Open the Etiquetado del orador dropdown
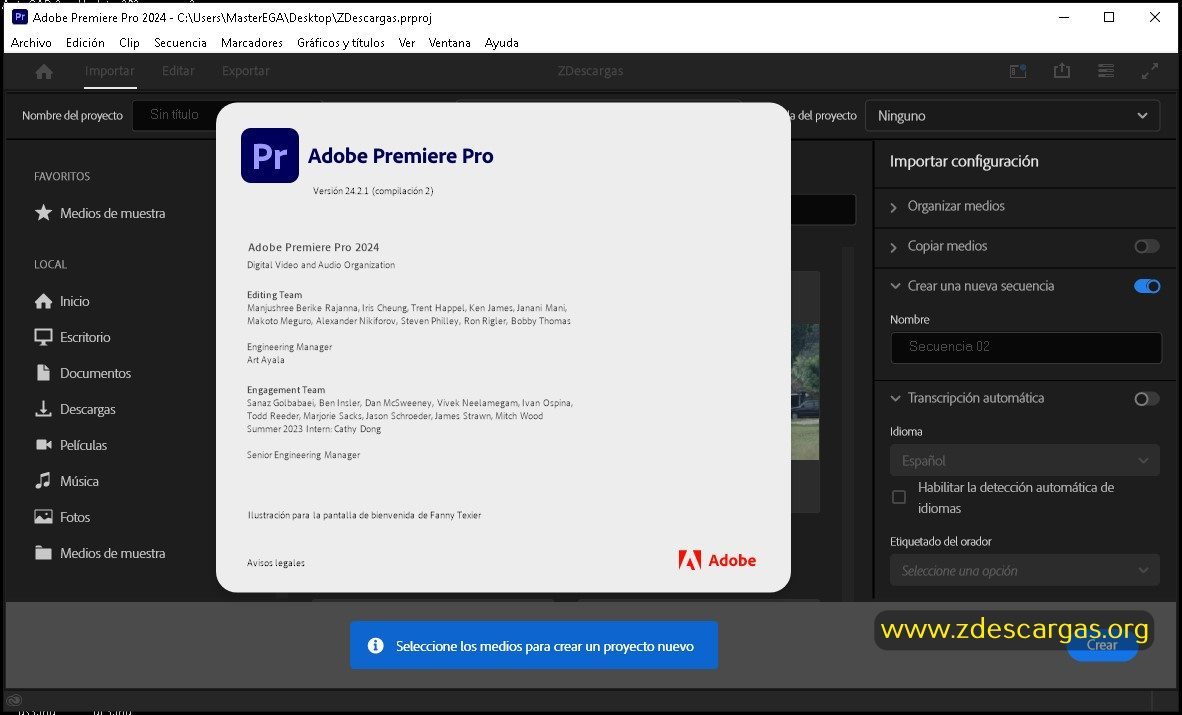Screen dimensions: 1182x715 [1024, 570]
